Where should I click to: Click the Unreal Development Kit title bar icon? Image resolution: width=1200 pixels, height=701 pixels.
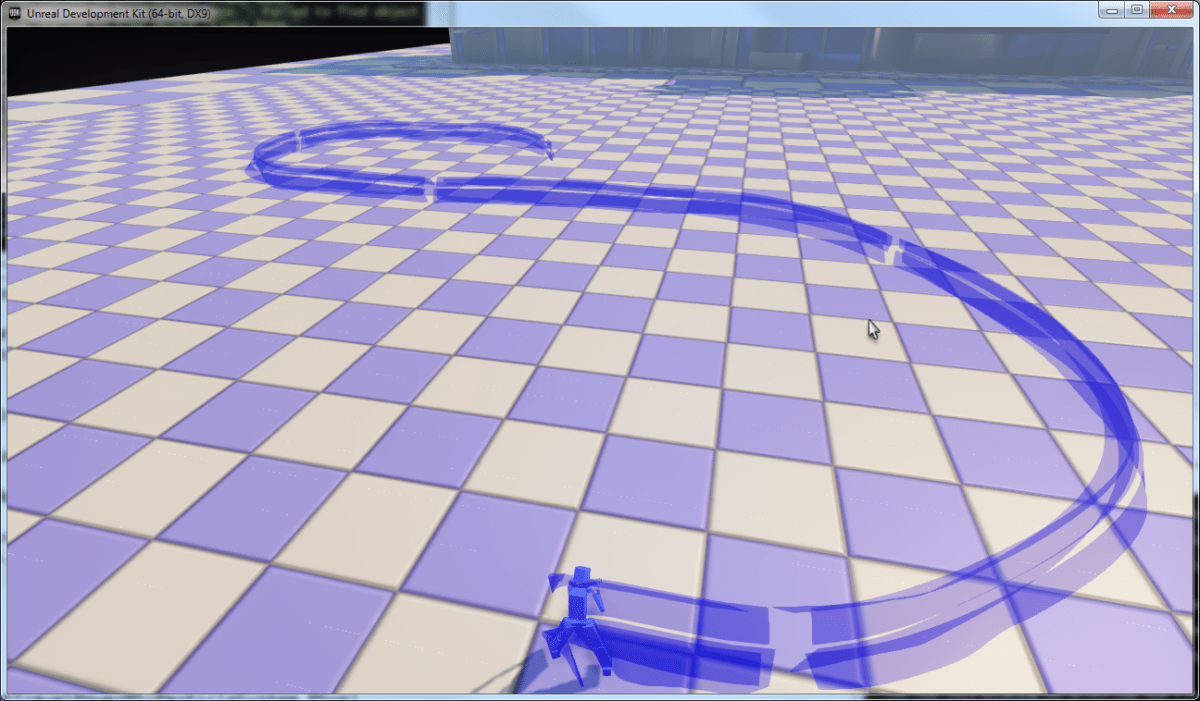(12, 11)
